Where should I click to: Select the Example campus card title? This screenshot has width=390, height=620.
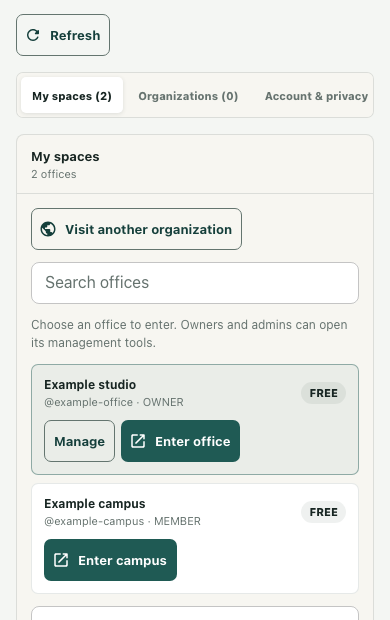95,504
